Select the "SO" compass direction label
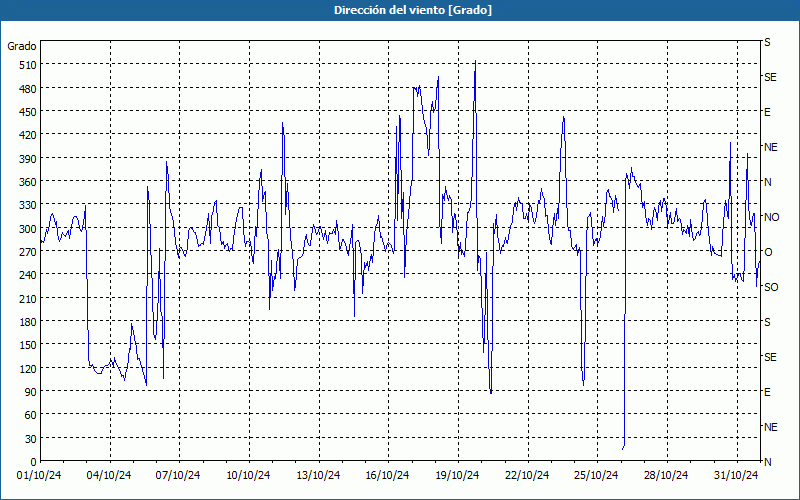The width and height of the screenshot is (800, 500). pos(771,288)
